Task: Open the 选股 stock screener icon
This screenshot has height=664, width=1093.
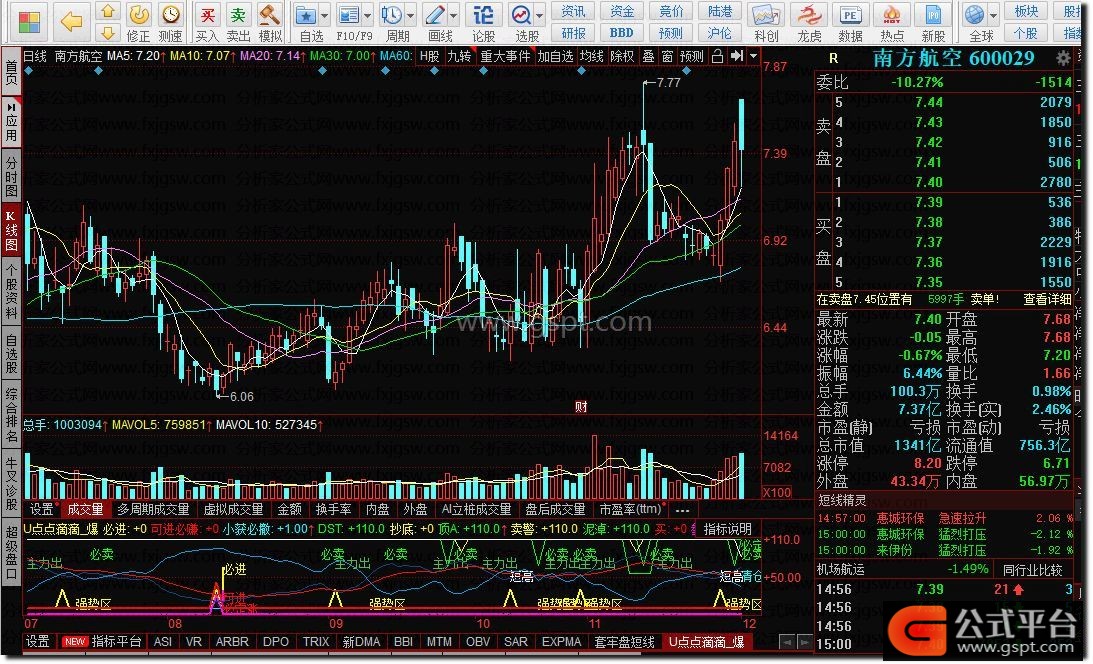Action: click(x=521, y=15)
